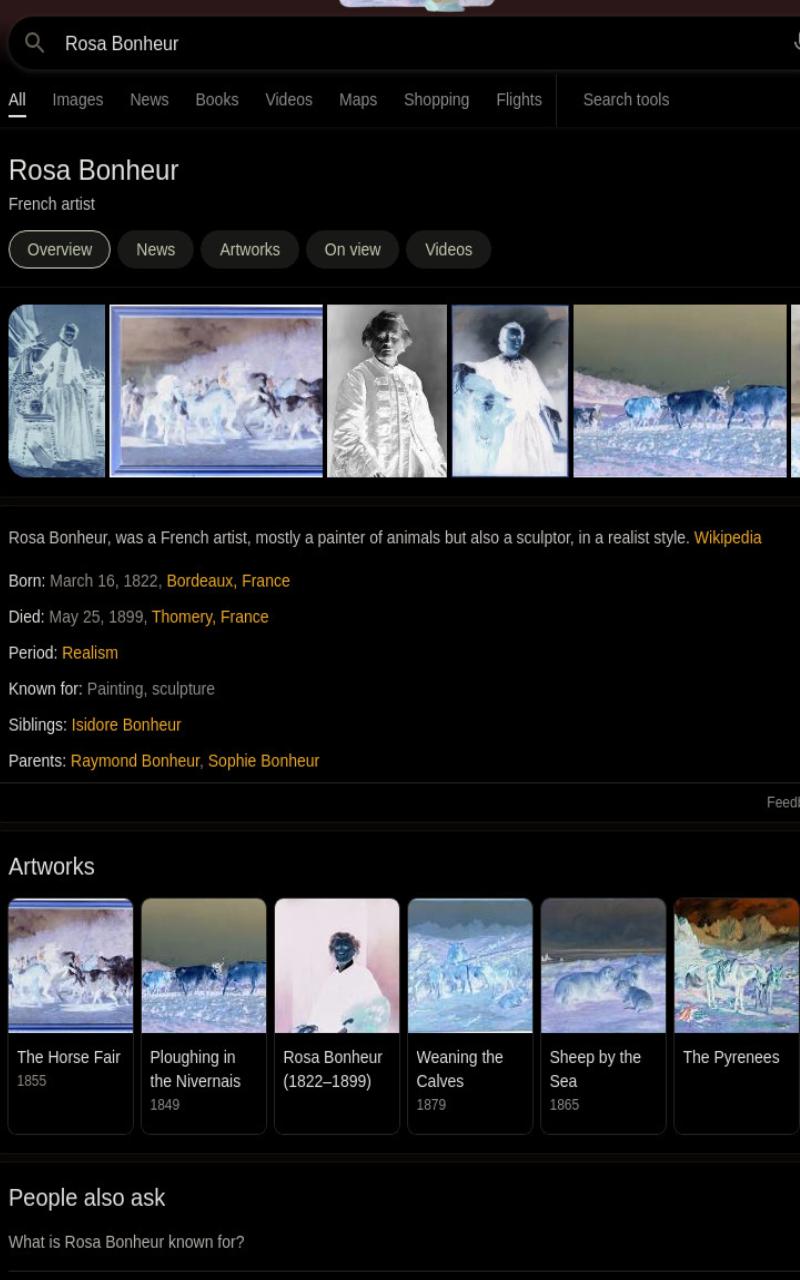Follow the Bordeaux, France link
Viewport: 800px width, 1280px height.
(x=228, y=581)
